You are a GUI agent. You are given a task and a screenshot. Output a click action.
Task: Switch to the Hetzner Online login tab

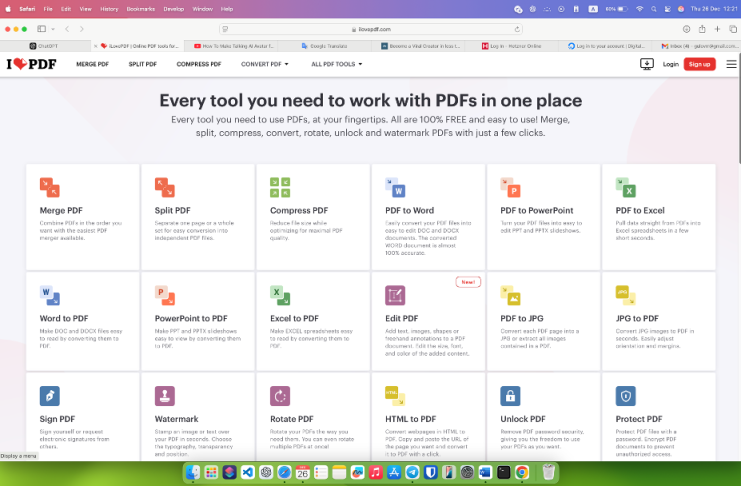click(x=511, y=46)
